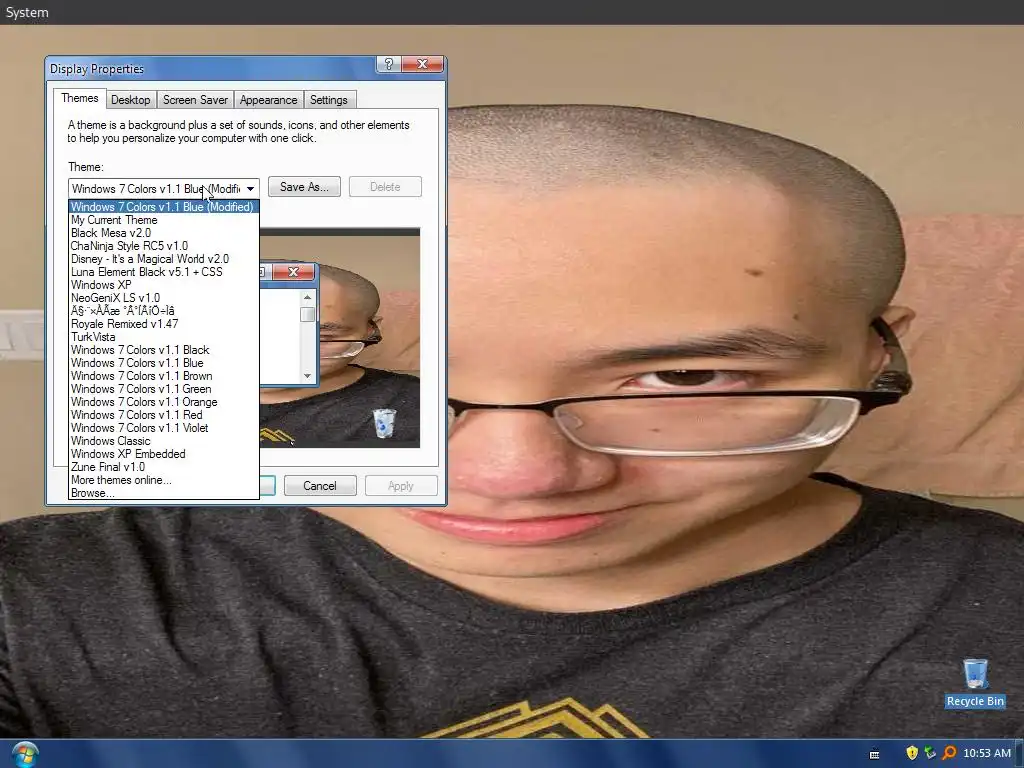This screenshot has height=768, width=1024.
Task: Click the preview window's red close button
Action: [x=293, y=272]
